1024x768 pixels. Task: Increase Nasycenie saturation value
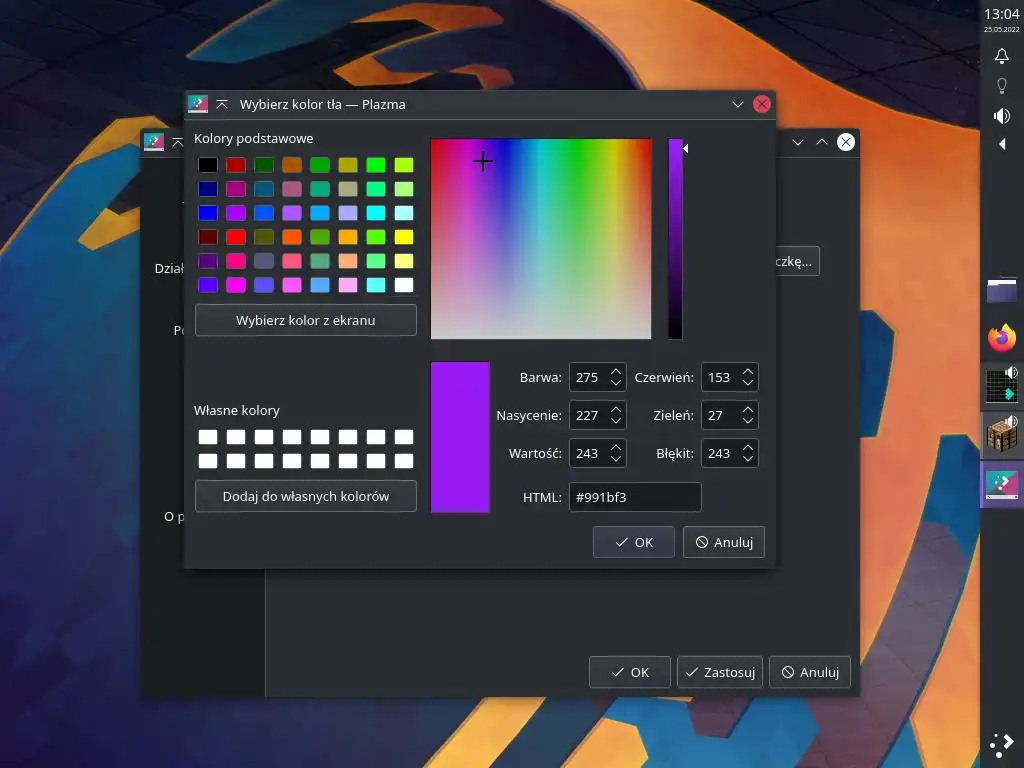(x=616, y=409)
